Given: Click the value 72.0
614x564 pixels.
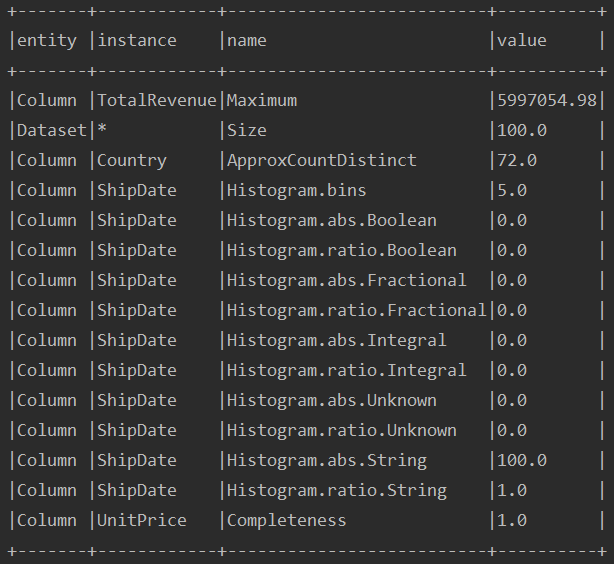Looking at the screenshot, I should point(517,161).
